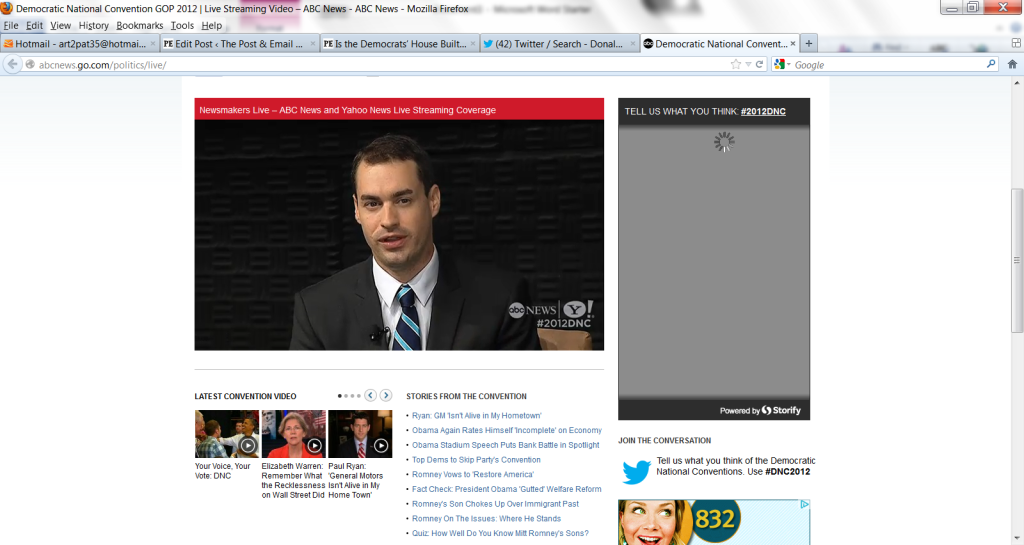Image resolution: width=1024 pixels, height=545 pixels.
Task: Advance video carousel with next arrow
Action: click(x=386, y=396)
